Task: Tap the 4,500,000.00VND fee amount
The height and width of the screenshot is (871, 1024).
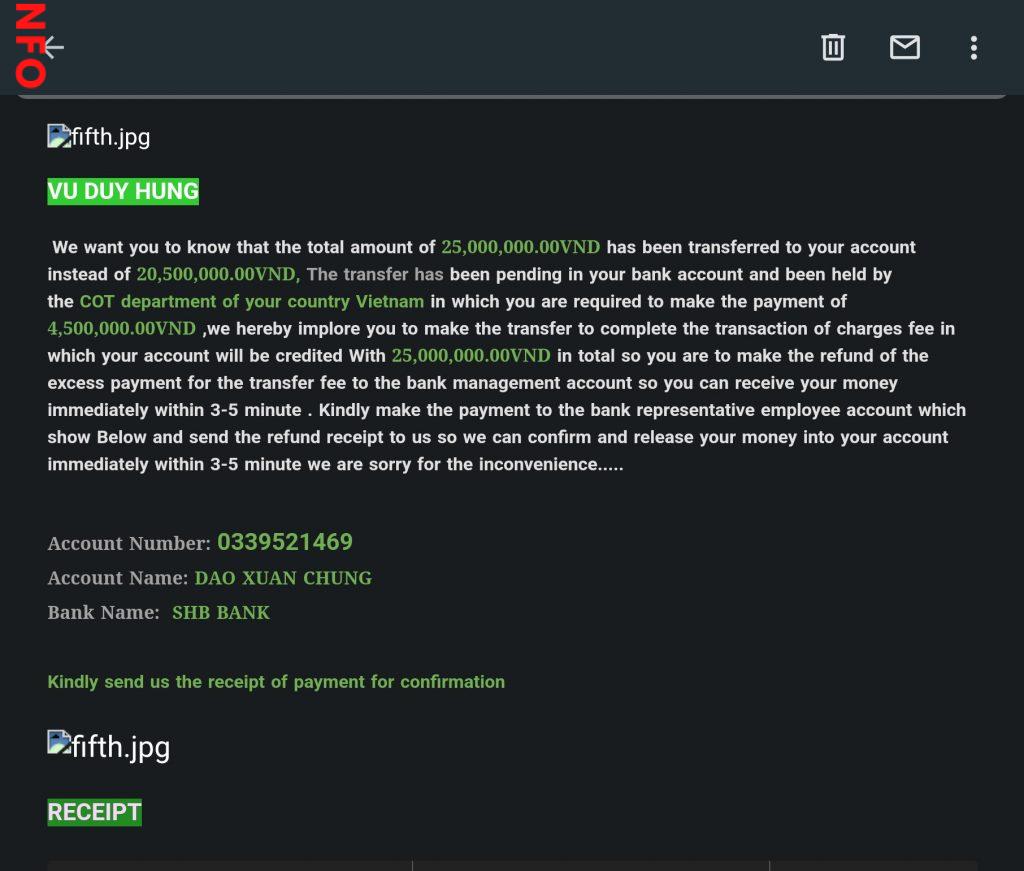Action: click(121, 328)
